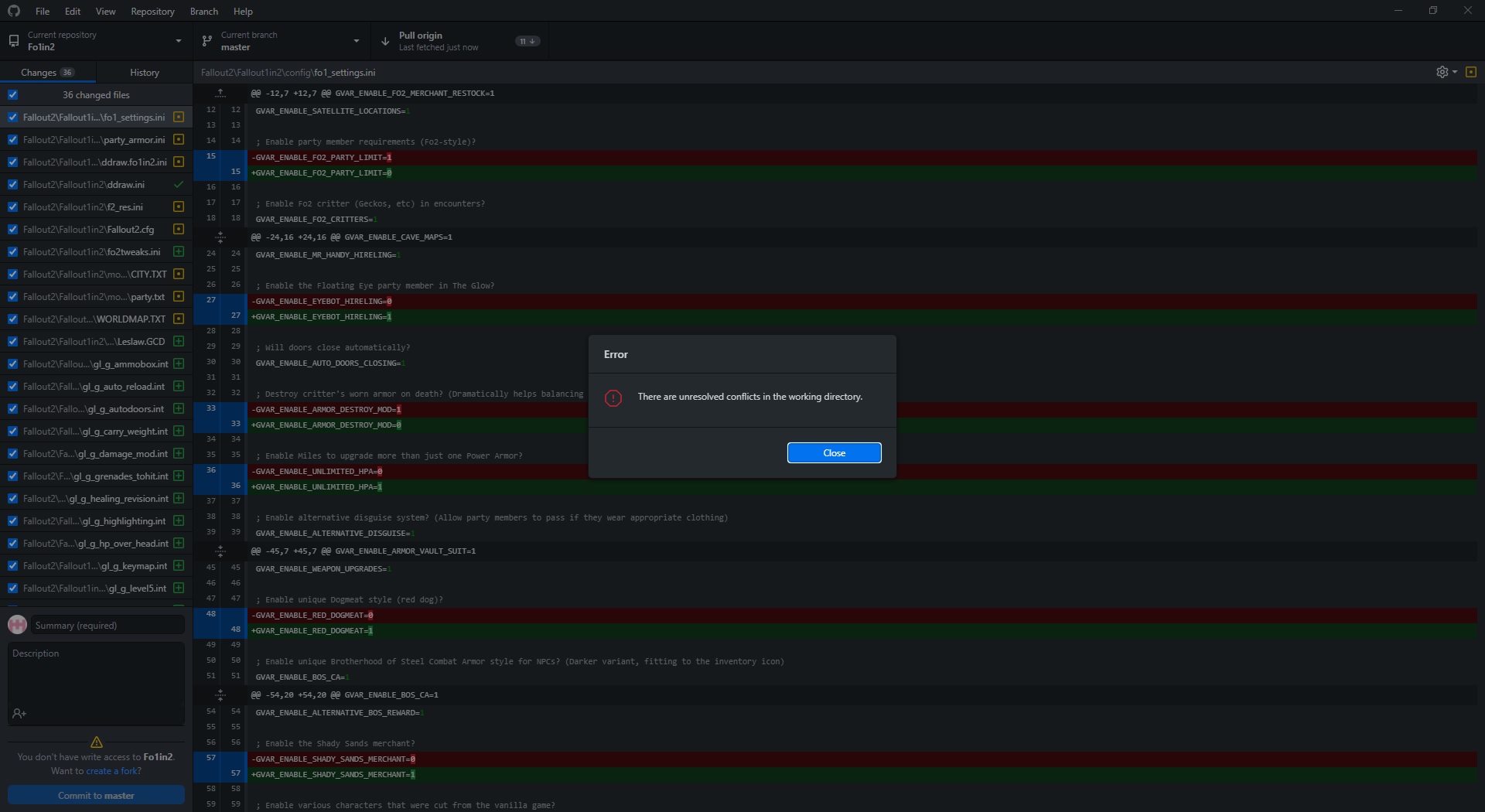
Task: Click added status icon for gl_g_keymap.int
Action: (179, 565)
